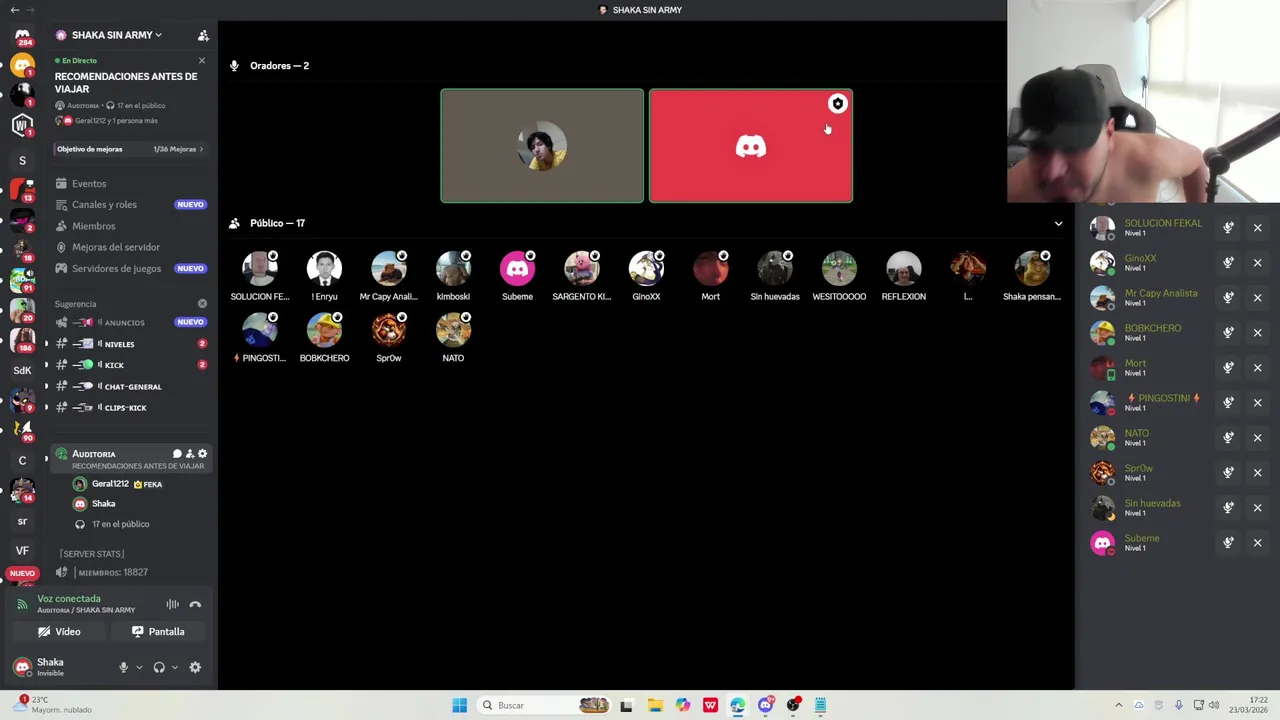Invite Mr Capy Analista to speak
Image resolution: width=1280 pixels, height=720 pixels.
tap(1228, 298)
